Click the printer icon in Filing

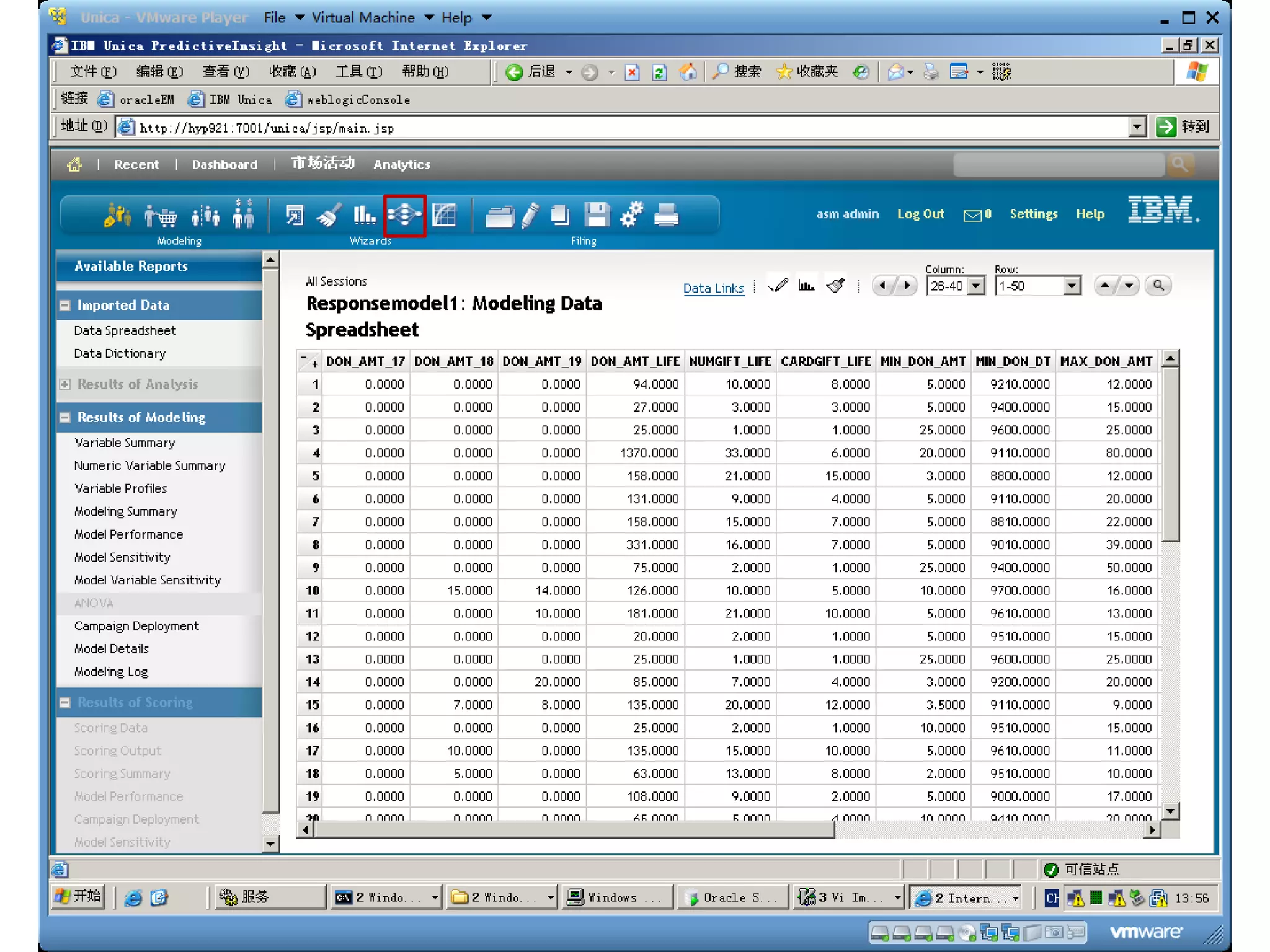667,216
